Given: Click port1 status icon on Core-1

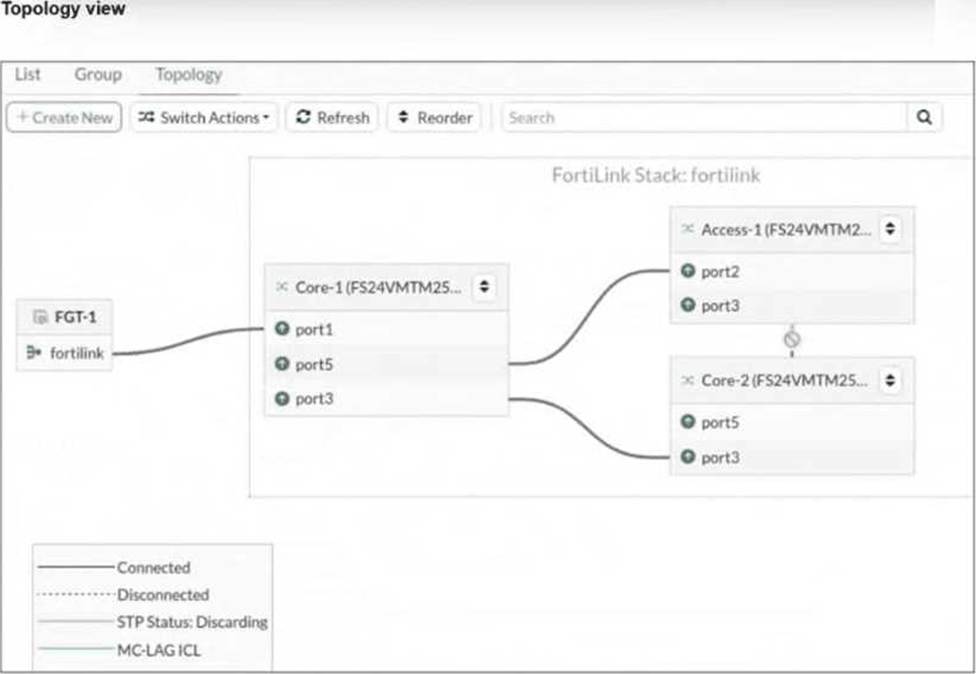Looking at the screenshot, I should (282, 328).
